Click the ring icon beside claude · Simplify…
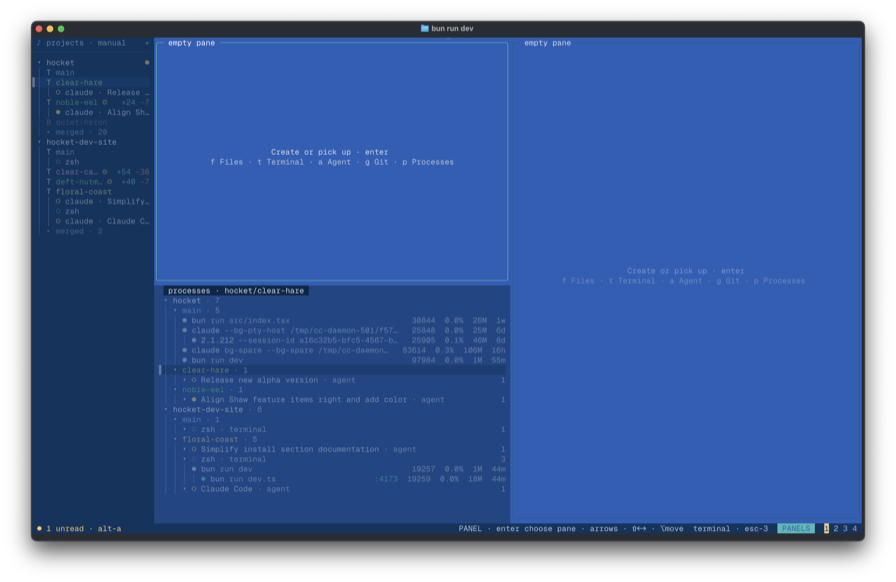 [x=58, y=201]
